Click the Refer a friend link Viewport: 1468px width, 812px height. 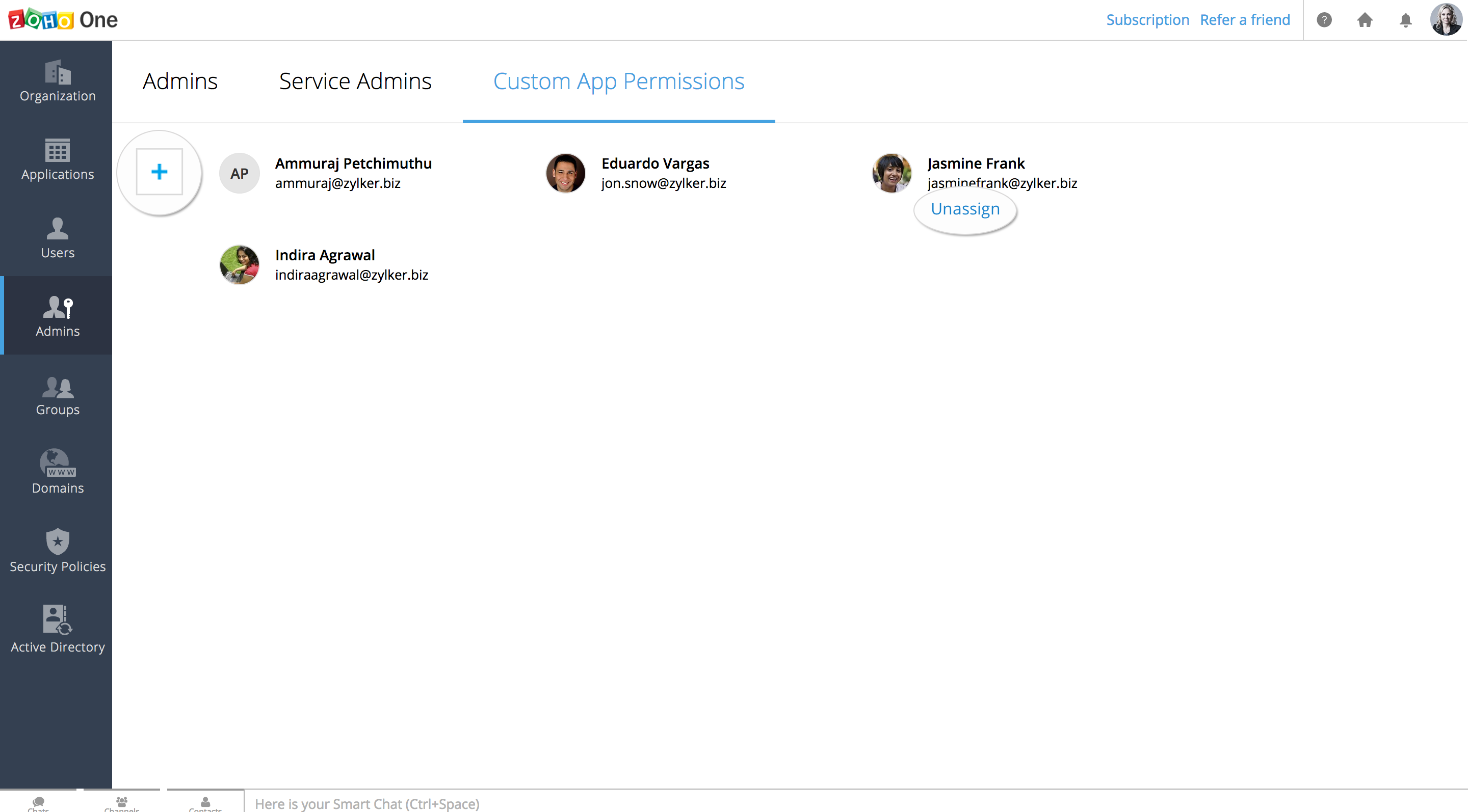coord(1245,20)
